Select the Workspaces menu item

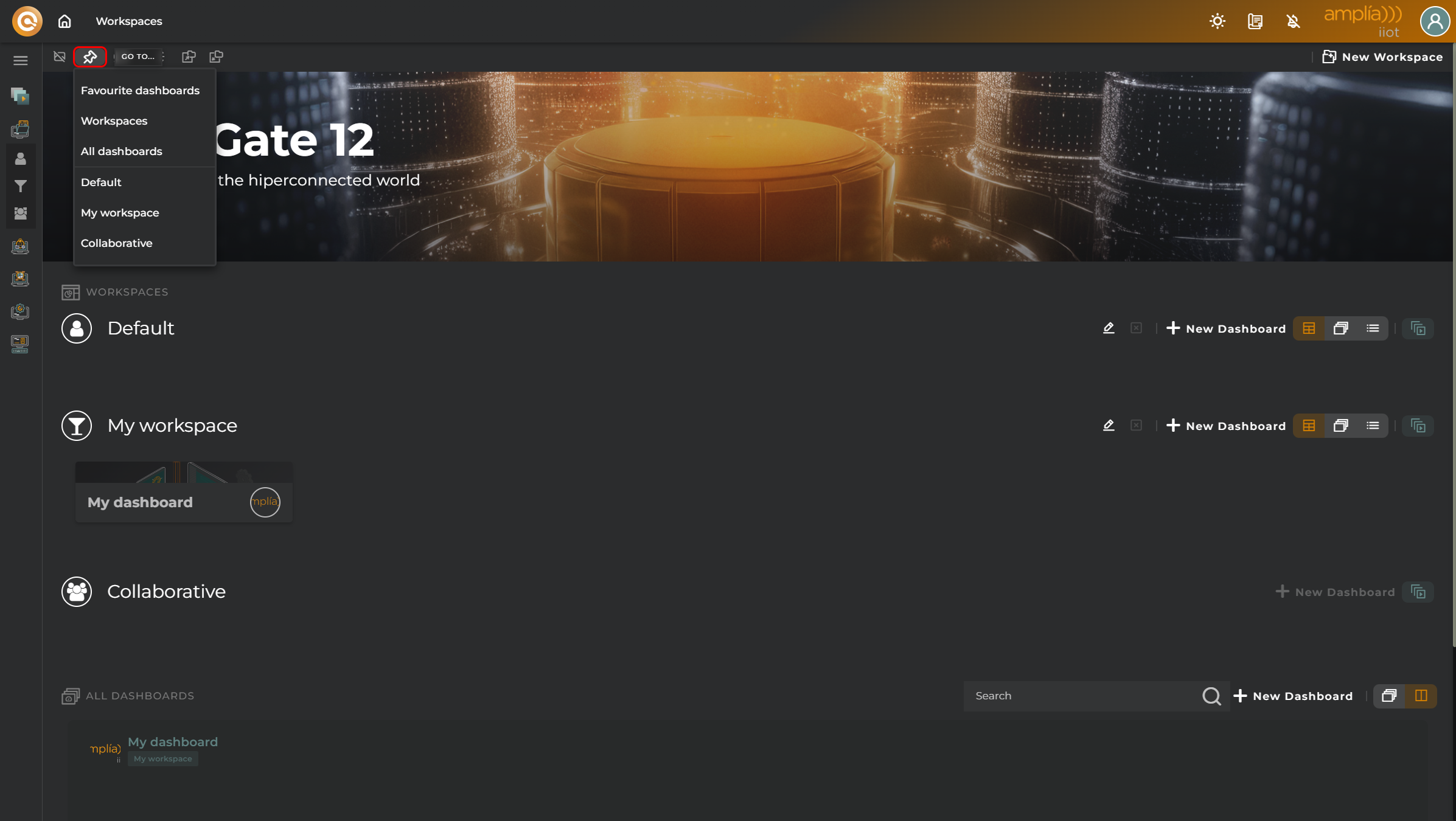click(x=113, y=120)
